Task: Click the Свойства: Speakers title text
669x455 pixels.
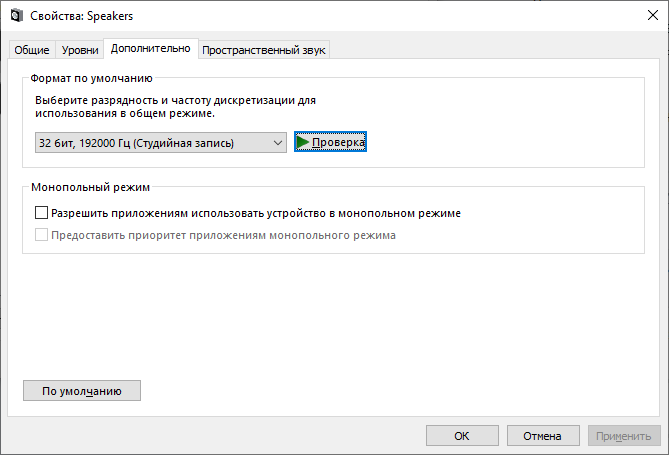Action: pyautogui.click(x=81, y=16)
